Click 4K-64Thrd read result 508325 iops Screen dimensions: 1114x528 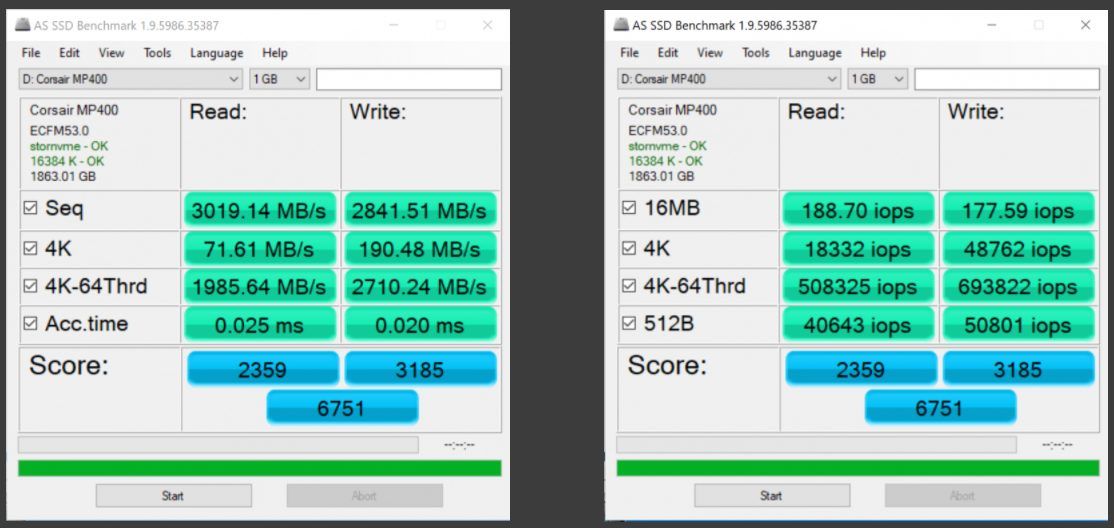[858, 286]
